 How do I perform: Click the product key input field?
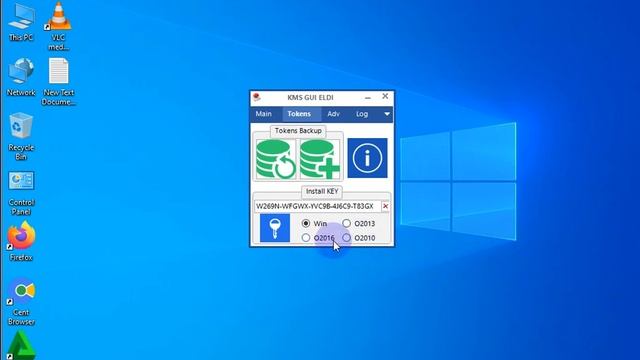[x=318, y=206]
